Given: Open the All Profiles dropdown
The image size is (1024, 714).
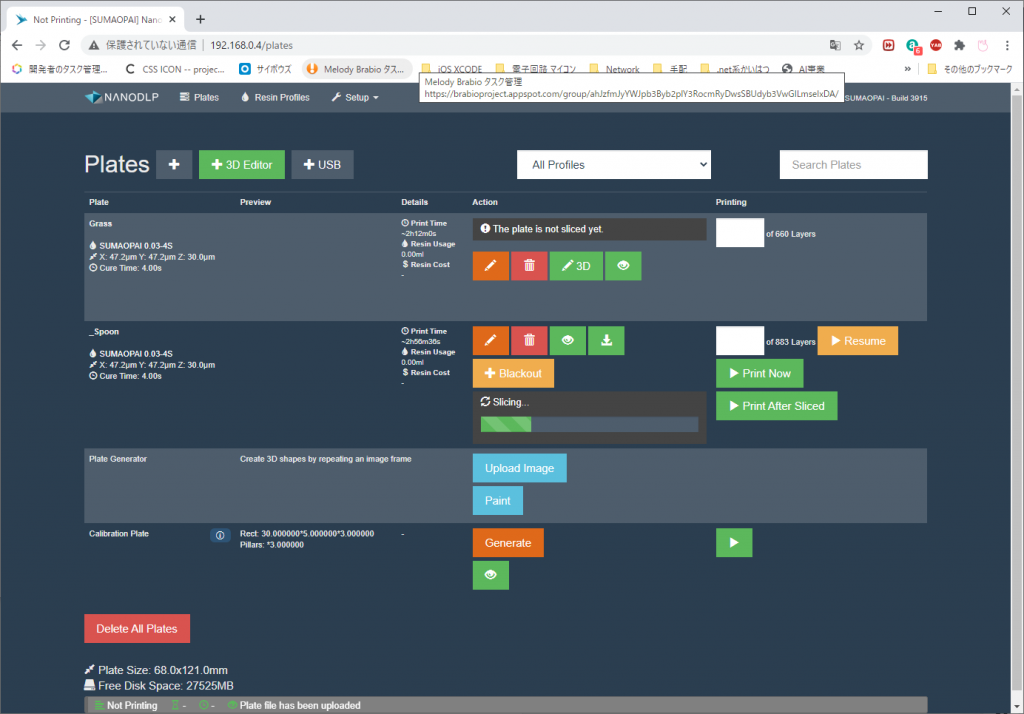Looking at the screenshot, I should [x=613, y=165].
